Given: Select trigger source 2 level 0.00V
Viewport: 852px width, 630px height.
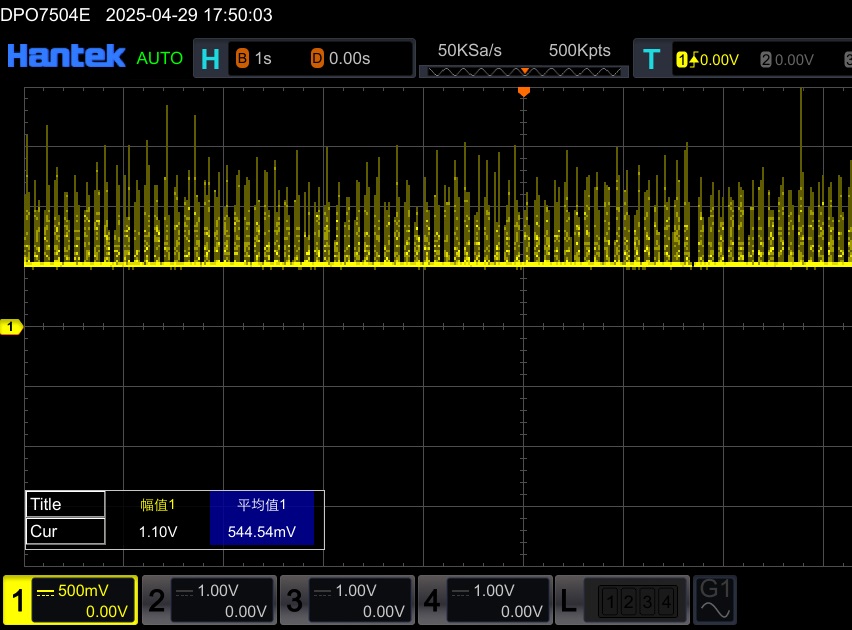Looking at the screenshot, I should point(788,60).
